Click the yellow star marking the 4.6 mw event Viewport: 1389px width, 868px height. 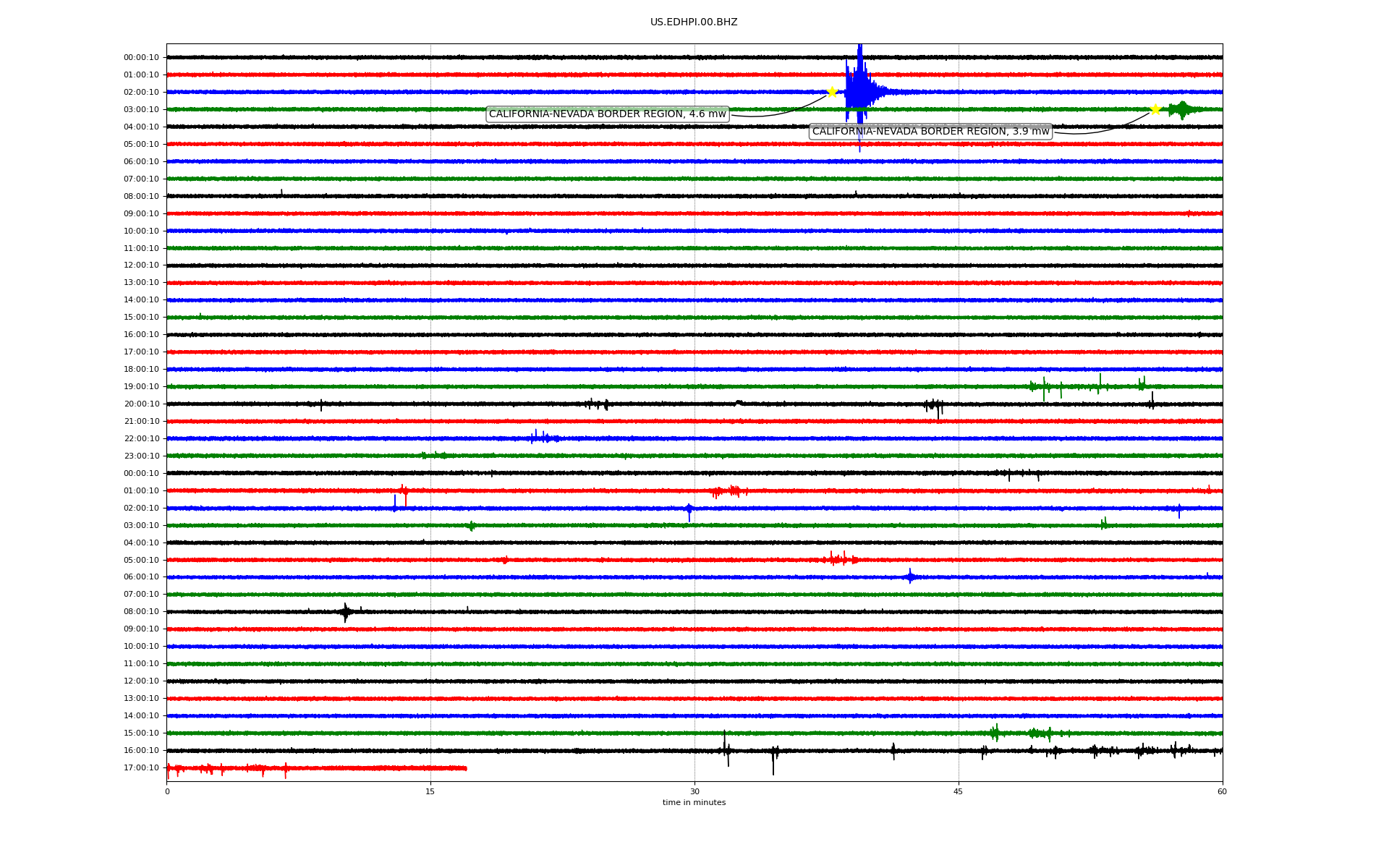click(832, 92)
